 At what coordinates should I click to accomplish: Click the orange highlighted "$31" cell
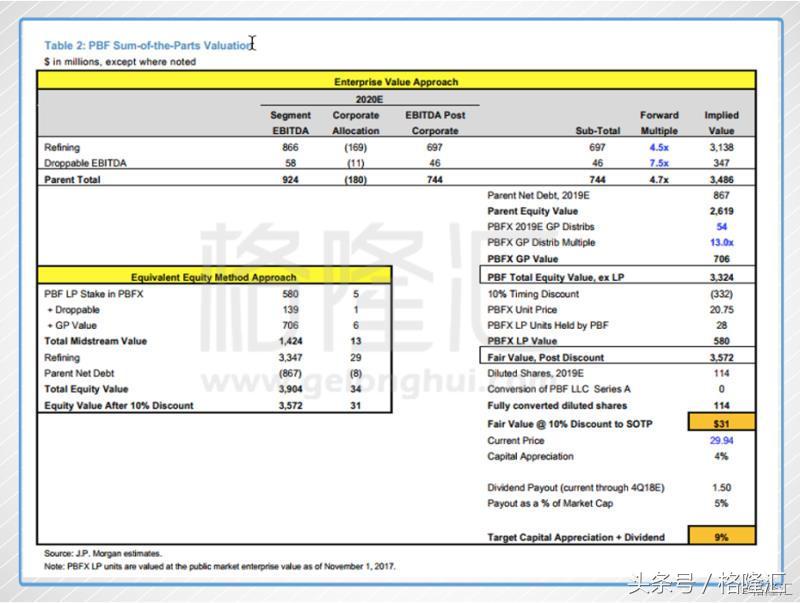tap(721, 422)
